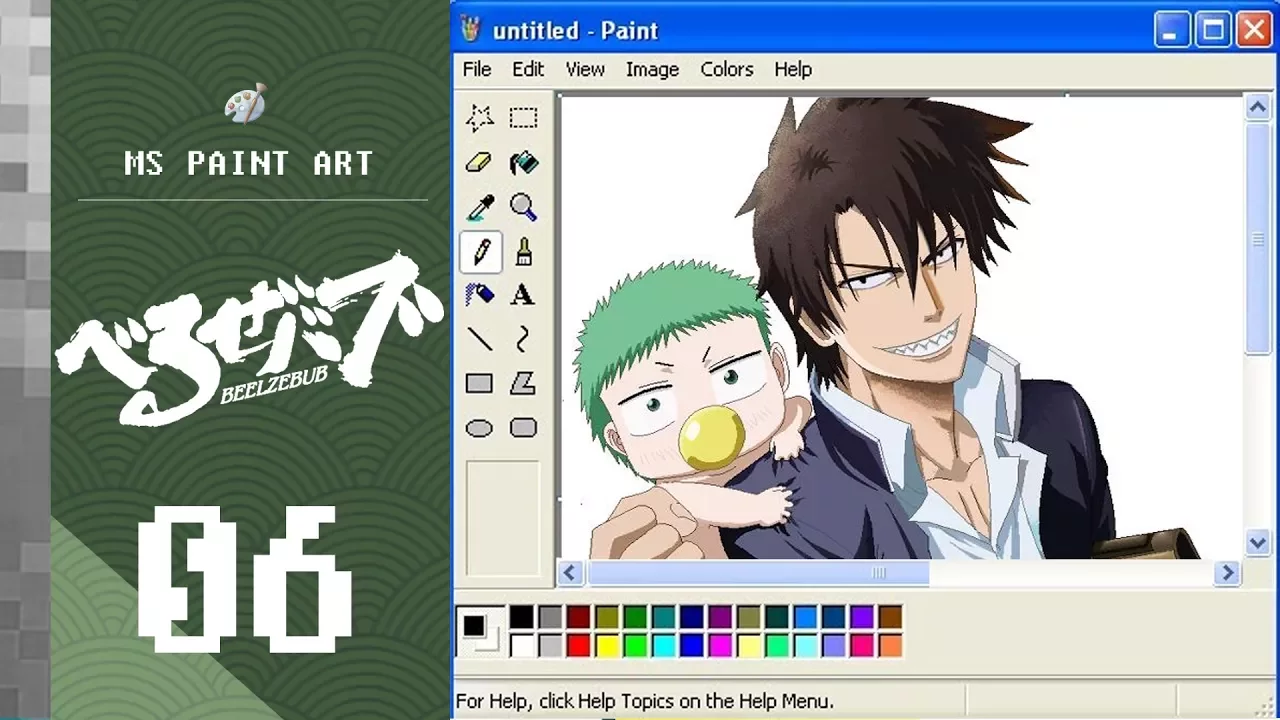Select the Ellipse shape tool
This screenshot has width=1280, height=720.
[x=480, y=428]
